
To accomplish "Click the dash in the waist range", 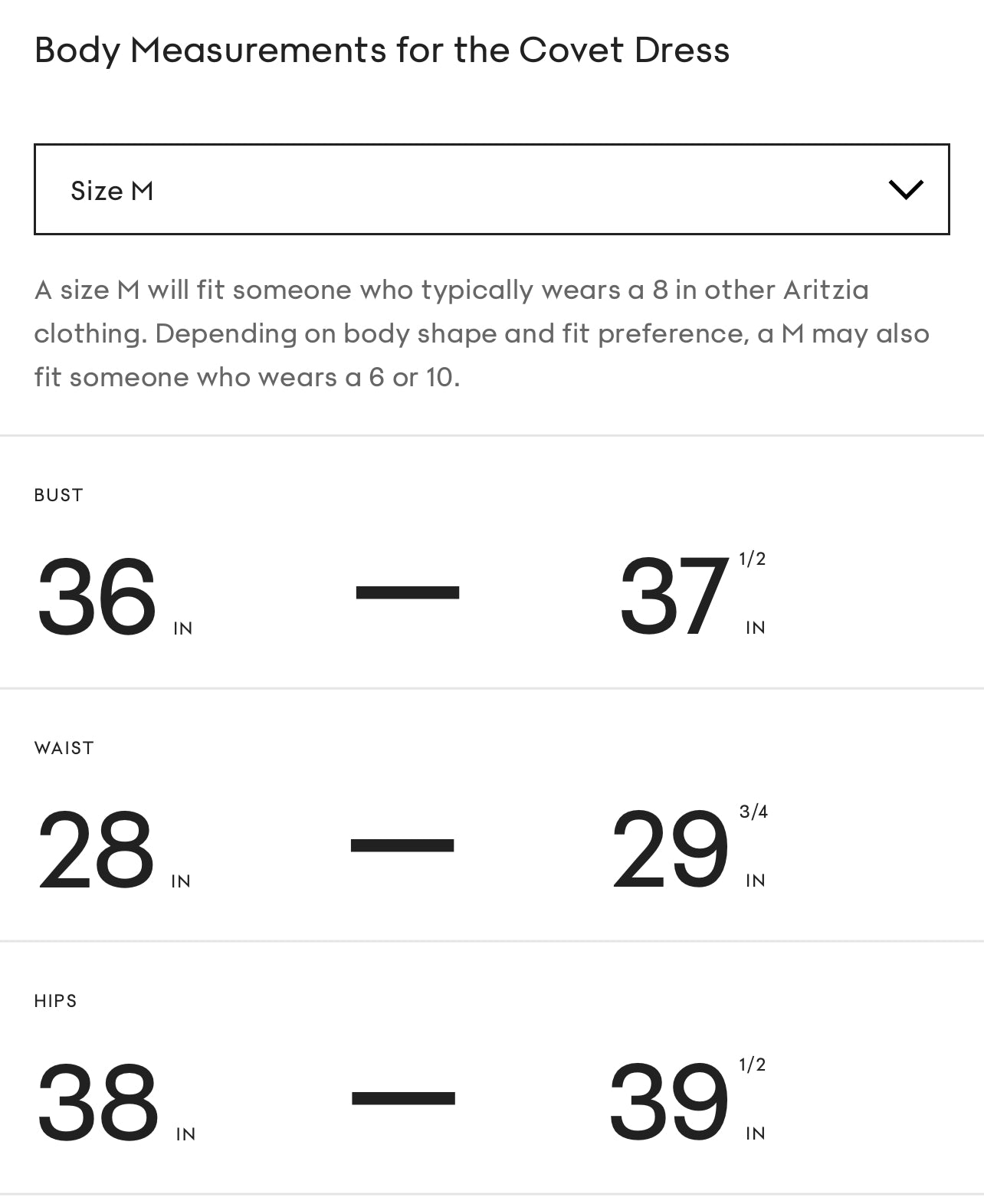I will click(x=402, y=845).
